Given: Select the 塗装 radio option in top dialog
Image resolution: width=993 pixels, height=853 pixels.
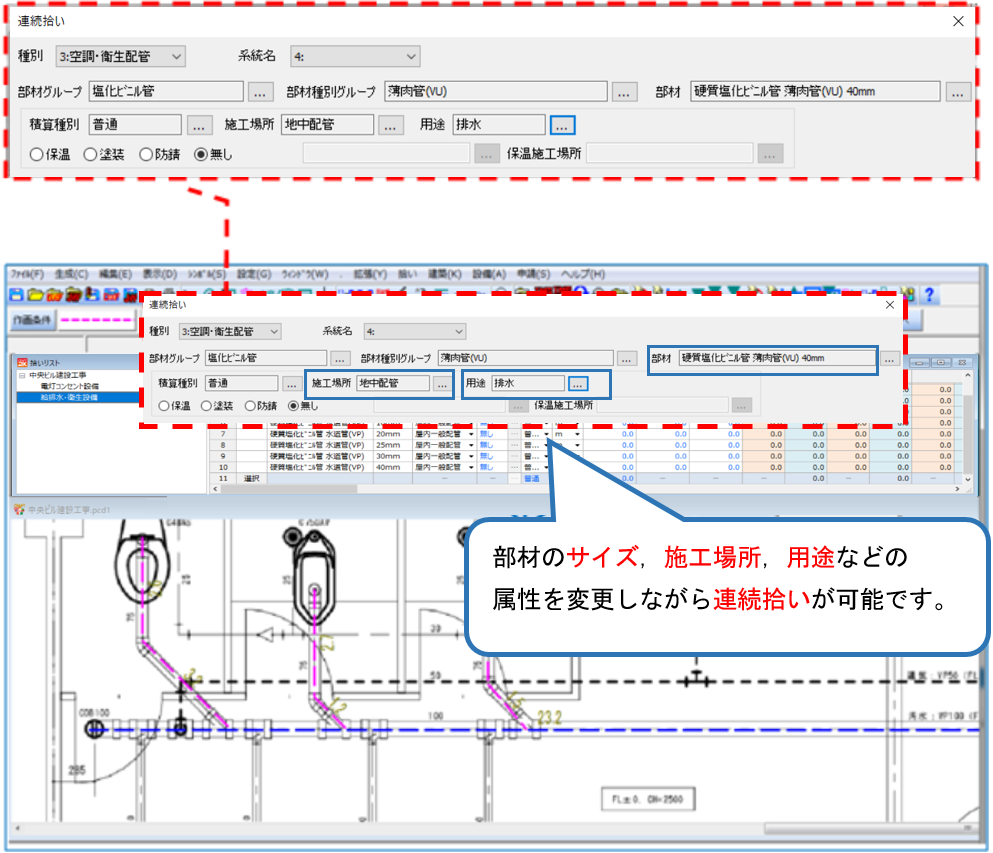Looking at the screenshot, I should pyautogui.click(x=91, y=154).
